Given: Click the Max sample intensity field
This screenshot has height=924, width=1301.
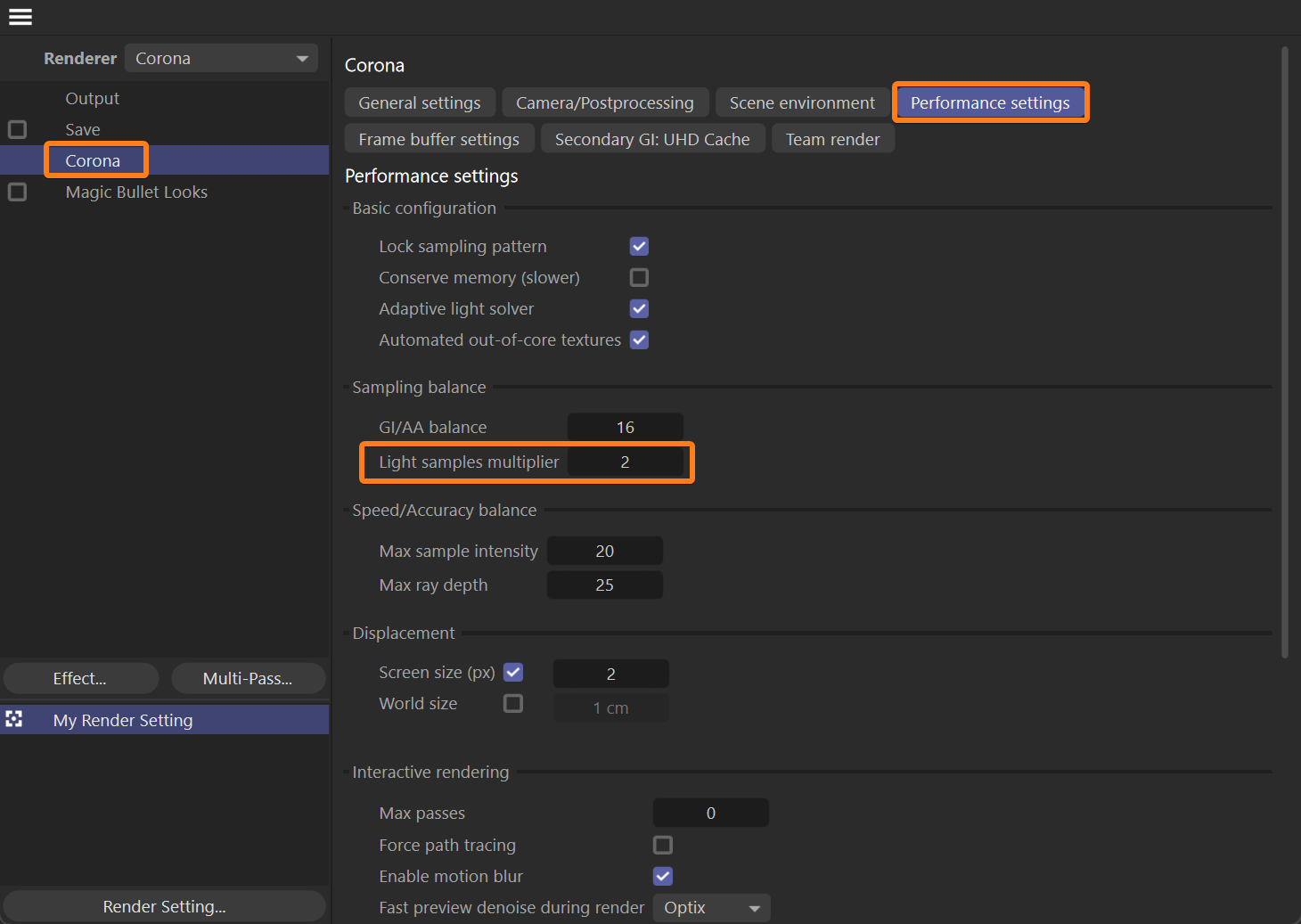Looking at the screenshot, I should click(605, 551).
